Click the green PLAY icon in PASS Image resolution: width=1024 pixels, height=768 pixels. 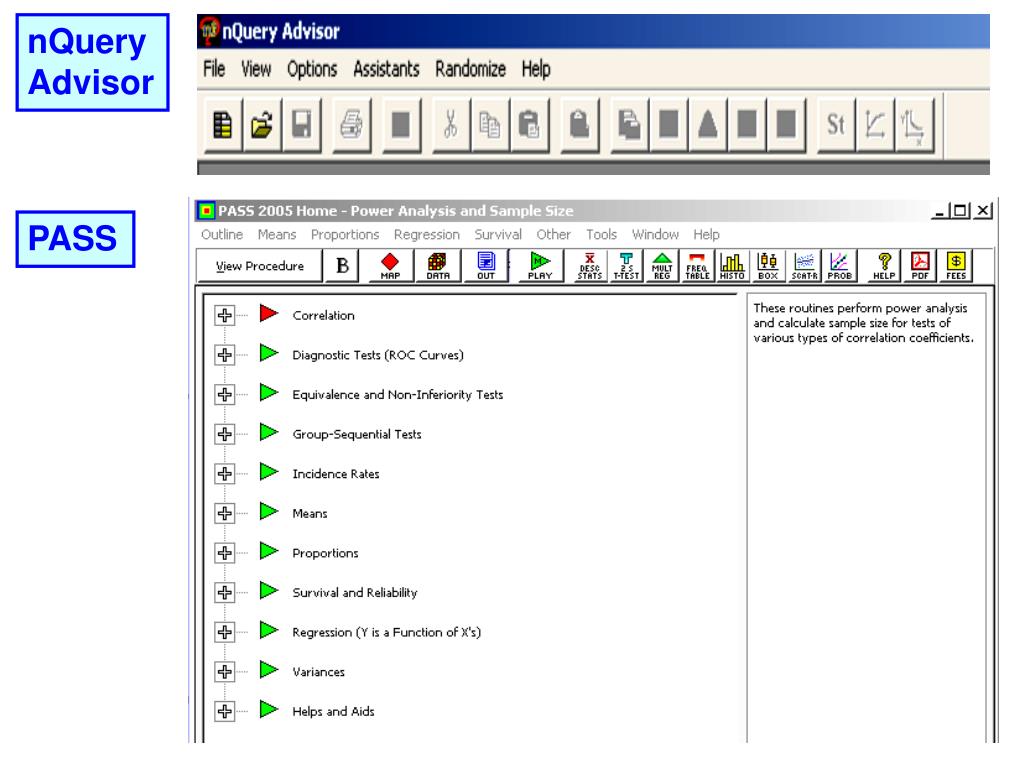(540, 266)
